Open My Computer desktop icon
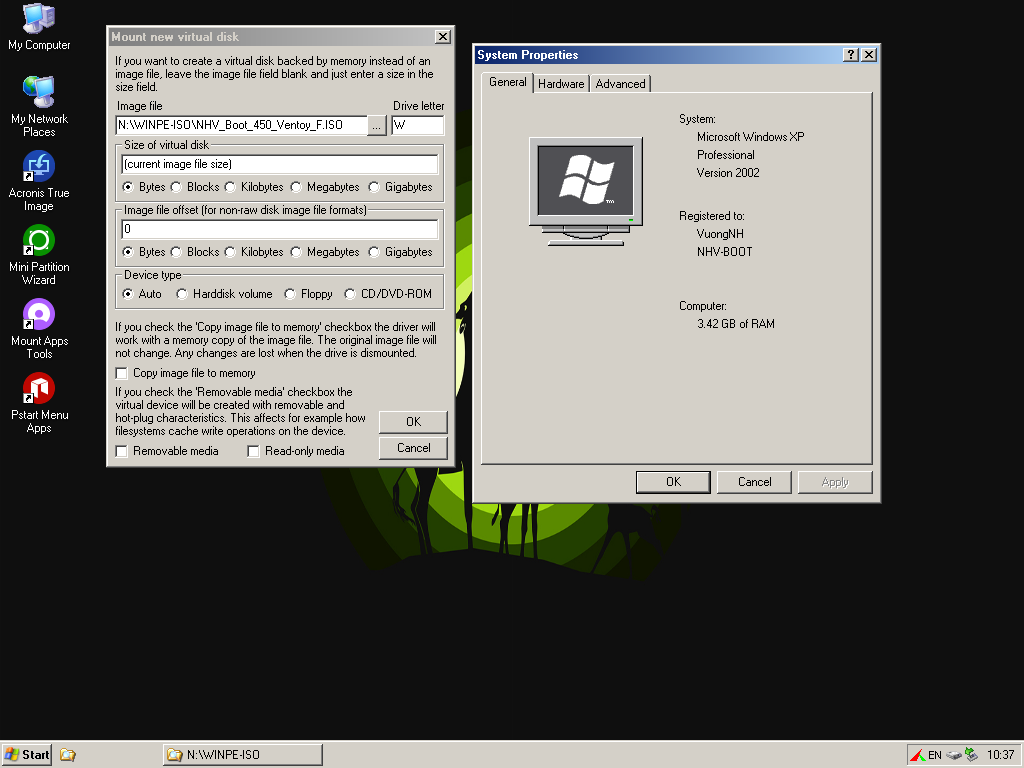This screenshot has height=768, width=1024. (x=39, y=27)
